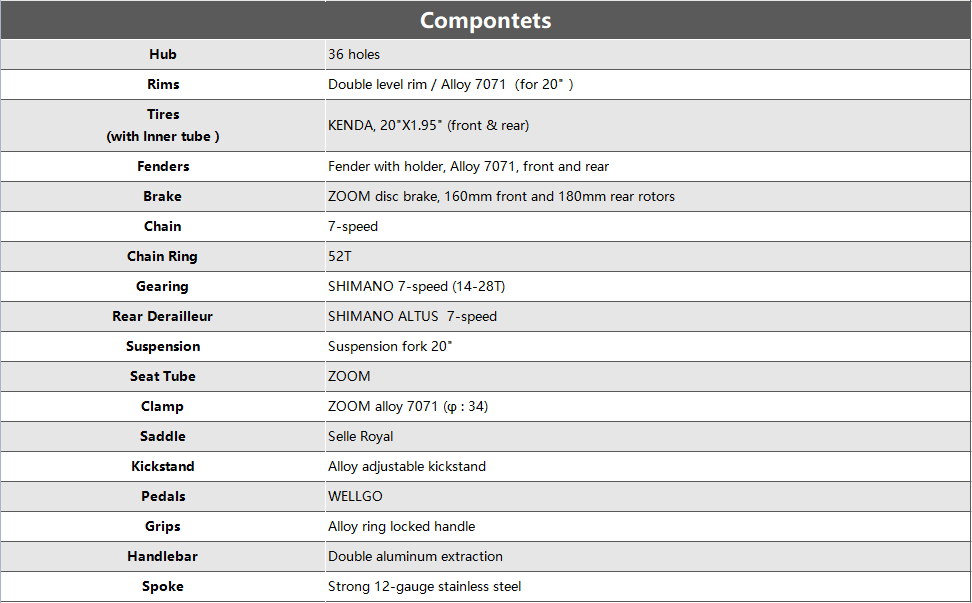Image resolution: width=972 pixels, height=603 pixels.
Task: Click the 36 holes value cell
Action: click(x=354, y=54)
